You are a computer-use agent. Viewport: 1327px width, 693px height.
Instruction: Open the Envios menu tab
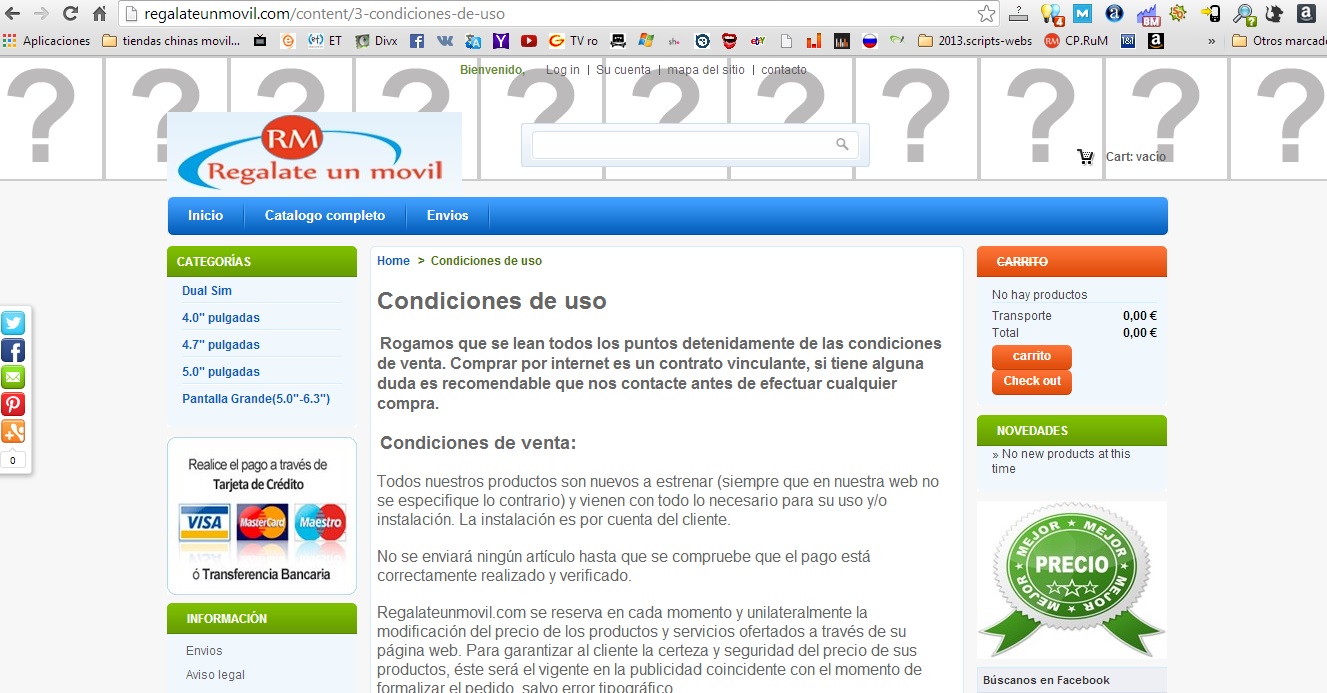click(x=447, y=215)
